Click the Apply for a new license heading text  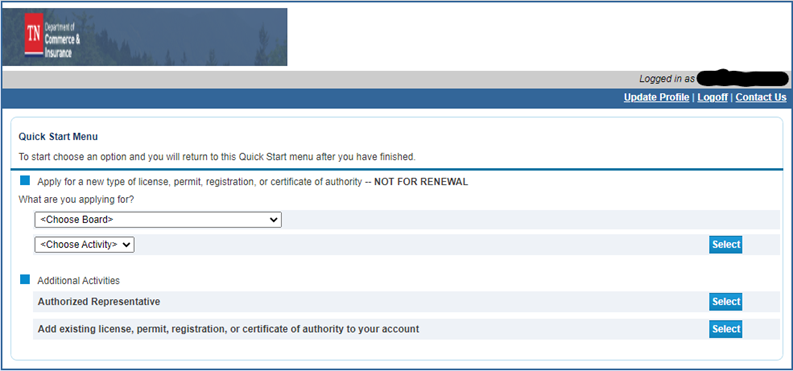tap(252, 182)
